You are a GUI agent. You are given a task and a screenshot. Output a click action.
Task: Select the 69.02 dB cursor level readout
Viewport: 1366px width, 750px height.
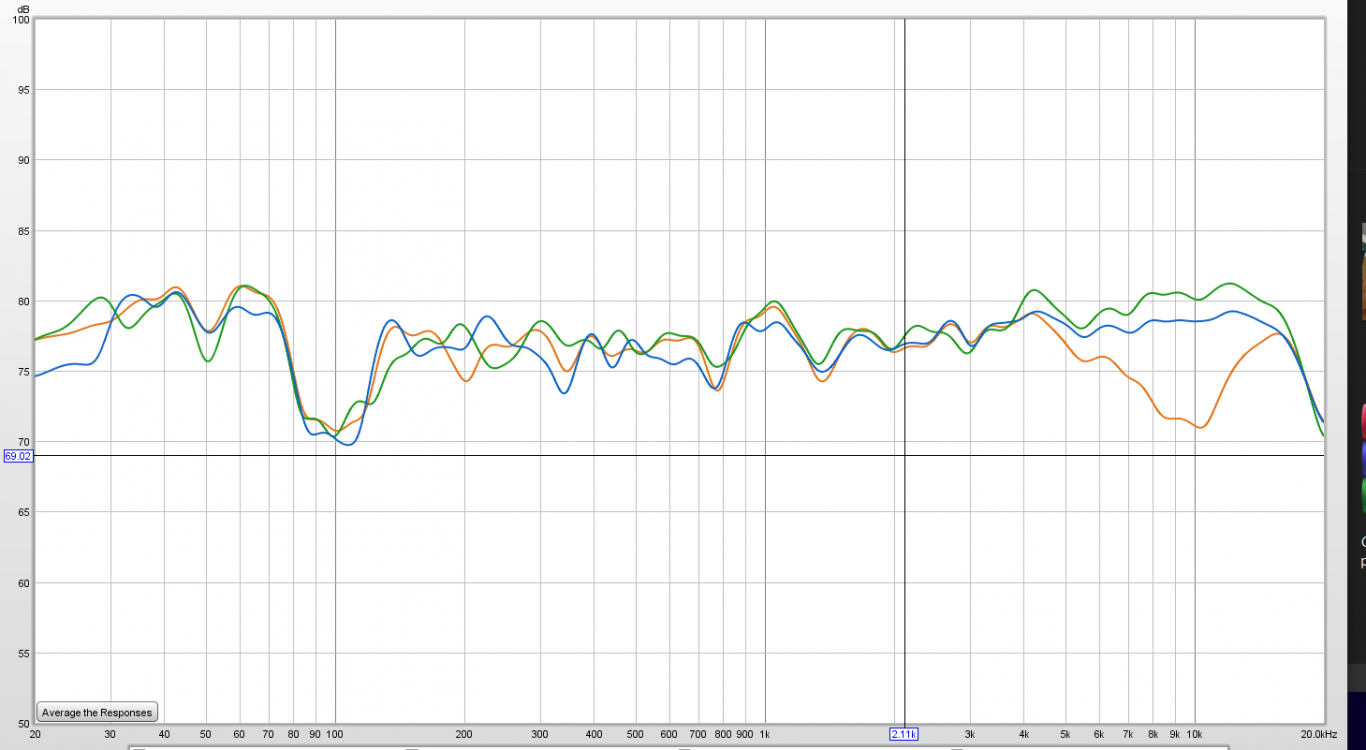point(17,455)
